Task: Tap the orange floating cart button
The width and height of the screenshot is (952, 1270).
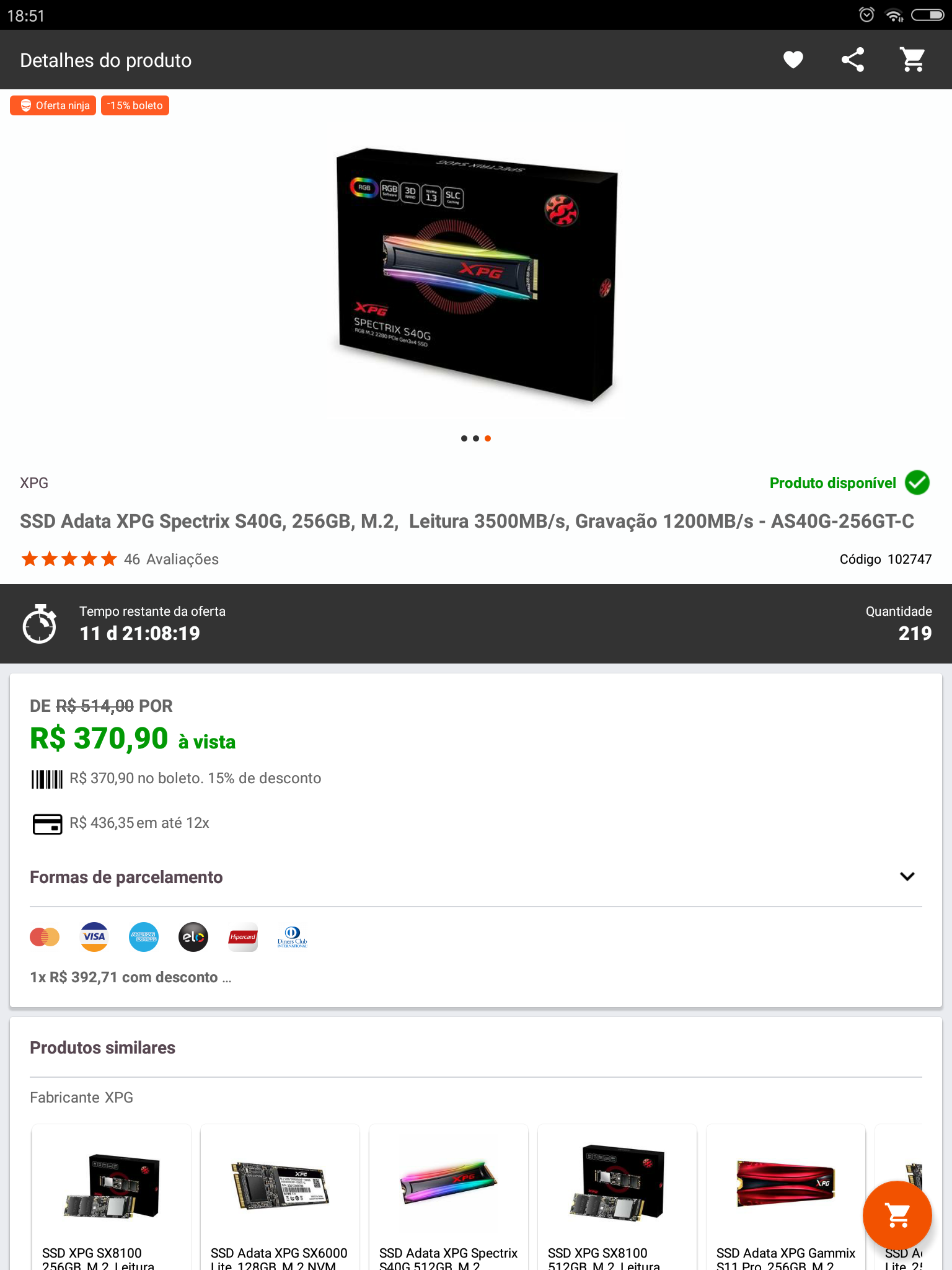Action: 897,1215
